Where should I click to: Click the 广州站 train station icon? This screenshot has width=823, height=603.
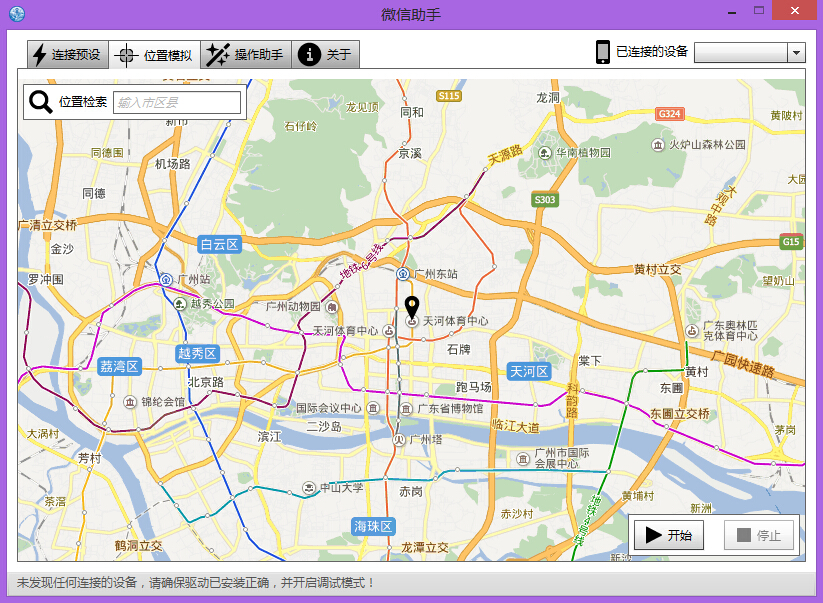pos(166,279)
